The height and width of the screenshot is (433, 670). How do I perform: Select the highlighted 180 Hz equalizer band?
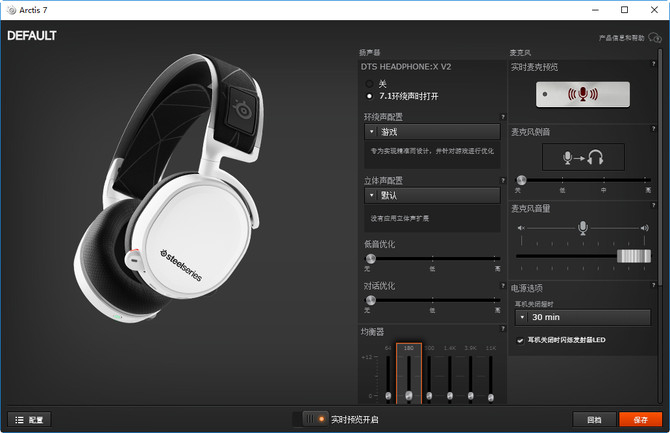pyautogui.click(x=409, y=373)
